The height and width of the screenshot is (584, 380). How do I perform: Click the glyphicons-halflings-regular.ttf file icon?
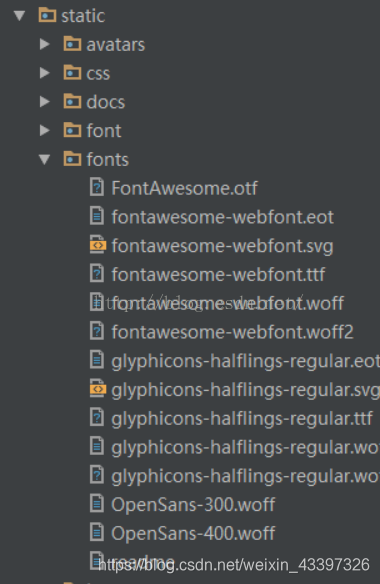point(97,417)
